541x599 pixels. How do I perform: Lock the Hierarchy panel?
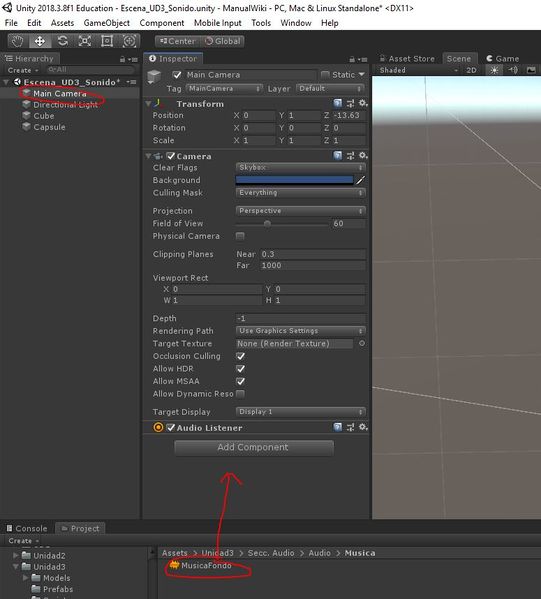point(122,59)
